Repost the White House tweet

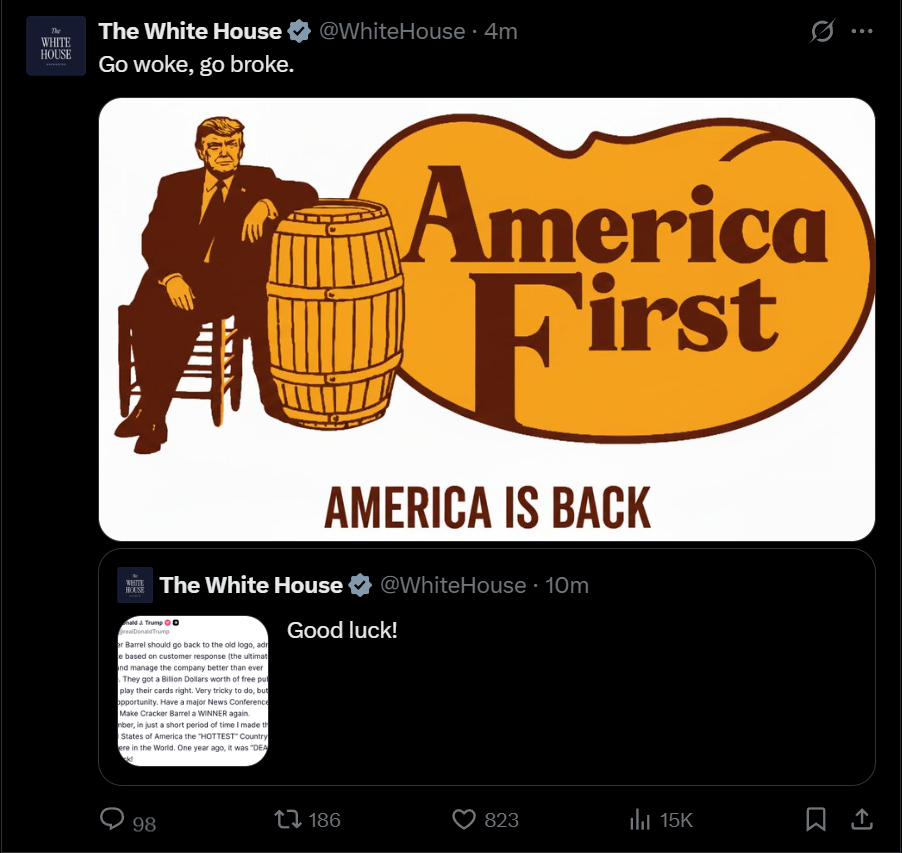pyautogui.click(x=288, y=819)
